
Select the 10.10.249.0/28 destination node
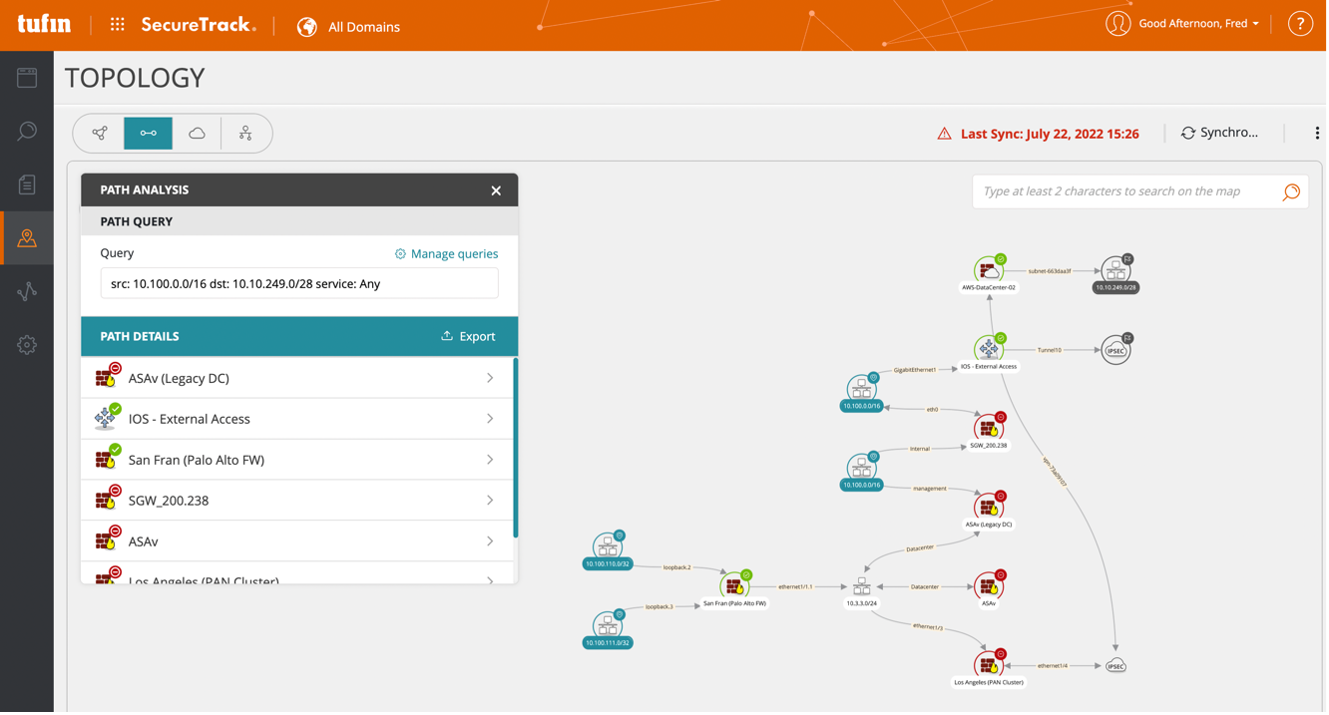[1116, 270]
